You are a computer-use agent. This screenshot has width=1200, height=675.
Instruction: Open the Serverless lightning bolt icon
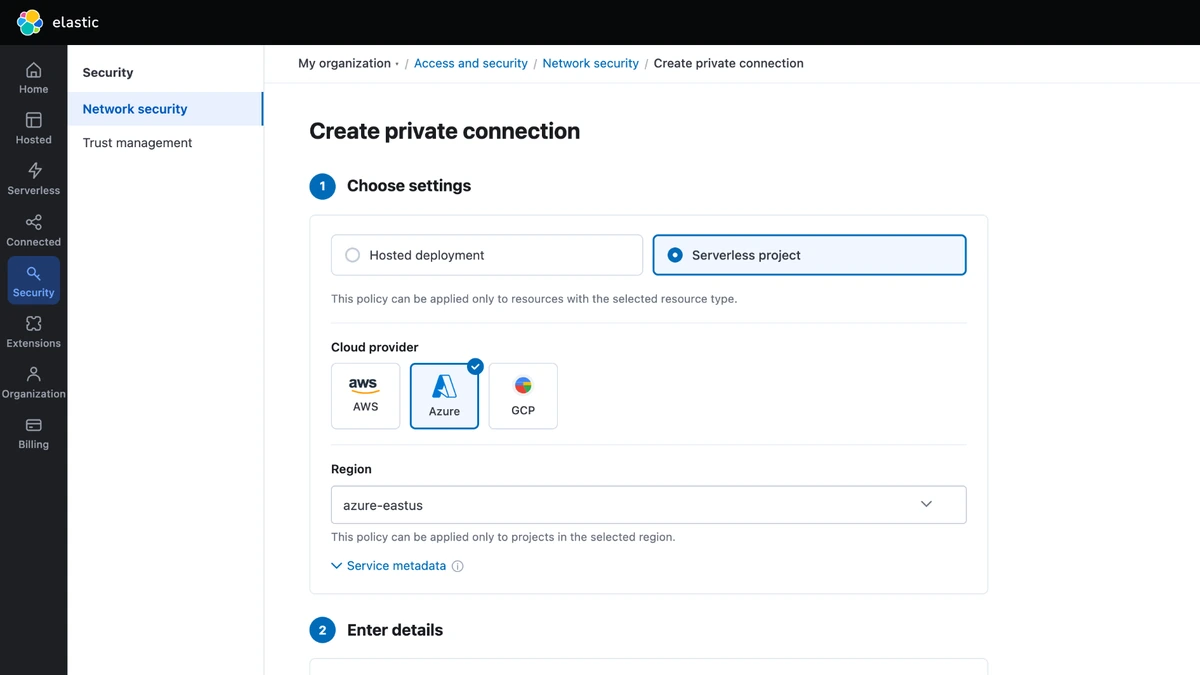(x=33, y=171)
